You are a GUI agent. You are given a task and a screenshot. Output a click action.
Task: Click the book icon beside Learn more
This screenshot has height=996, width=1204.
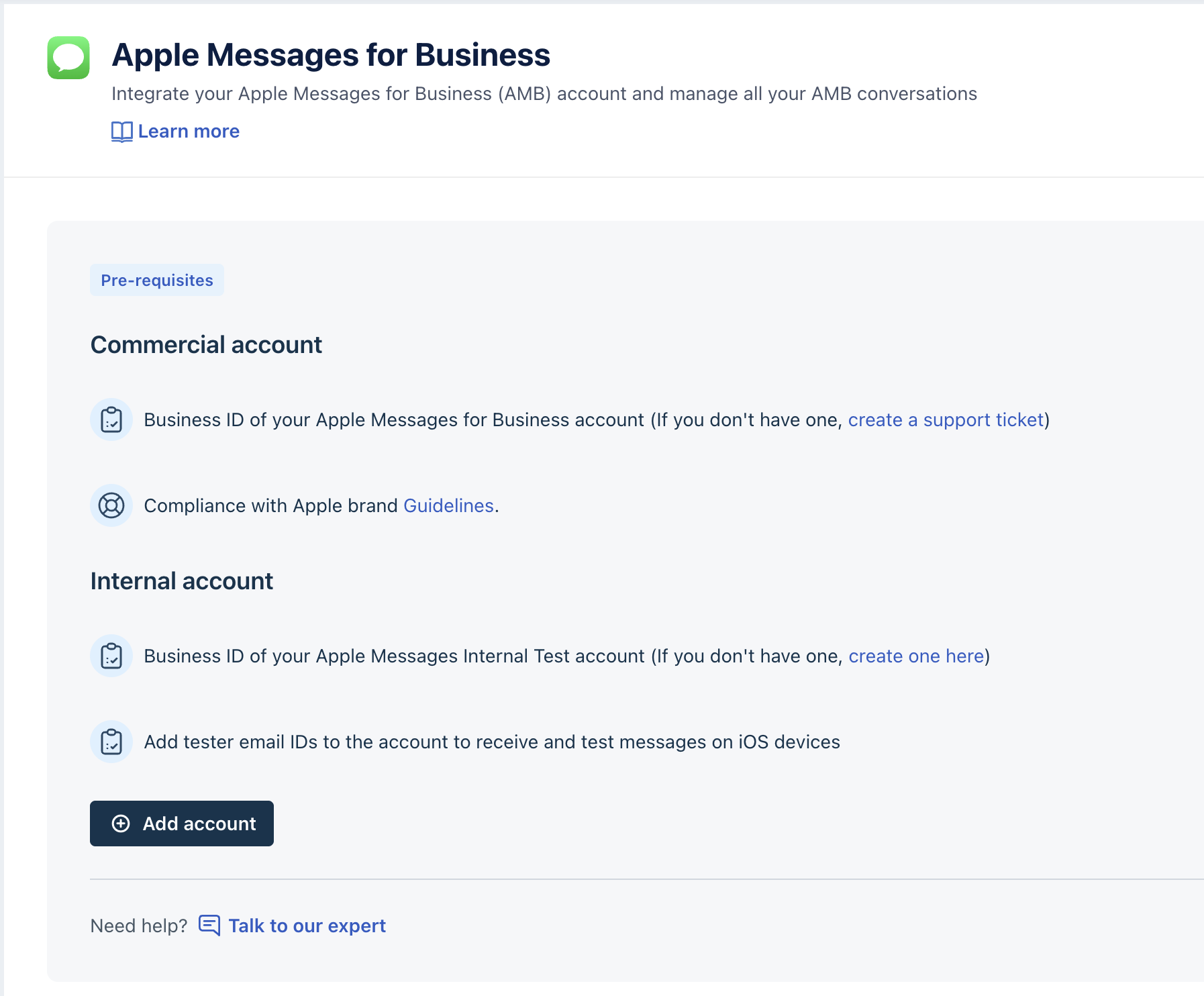(121, 132)
